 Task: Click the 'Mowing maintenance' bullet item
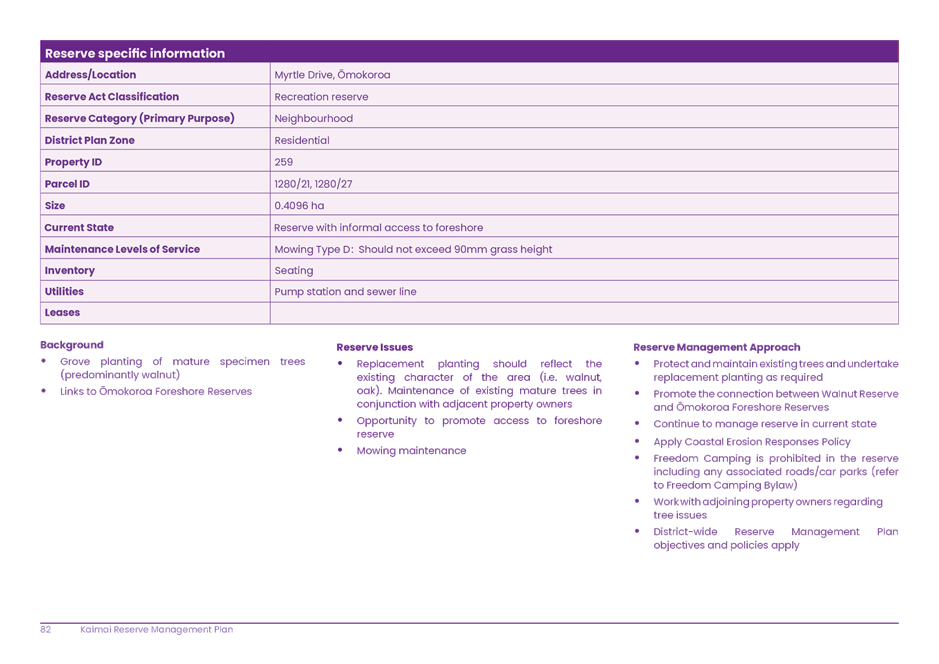[411, 451]
